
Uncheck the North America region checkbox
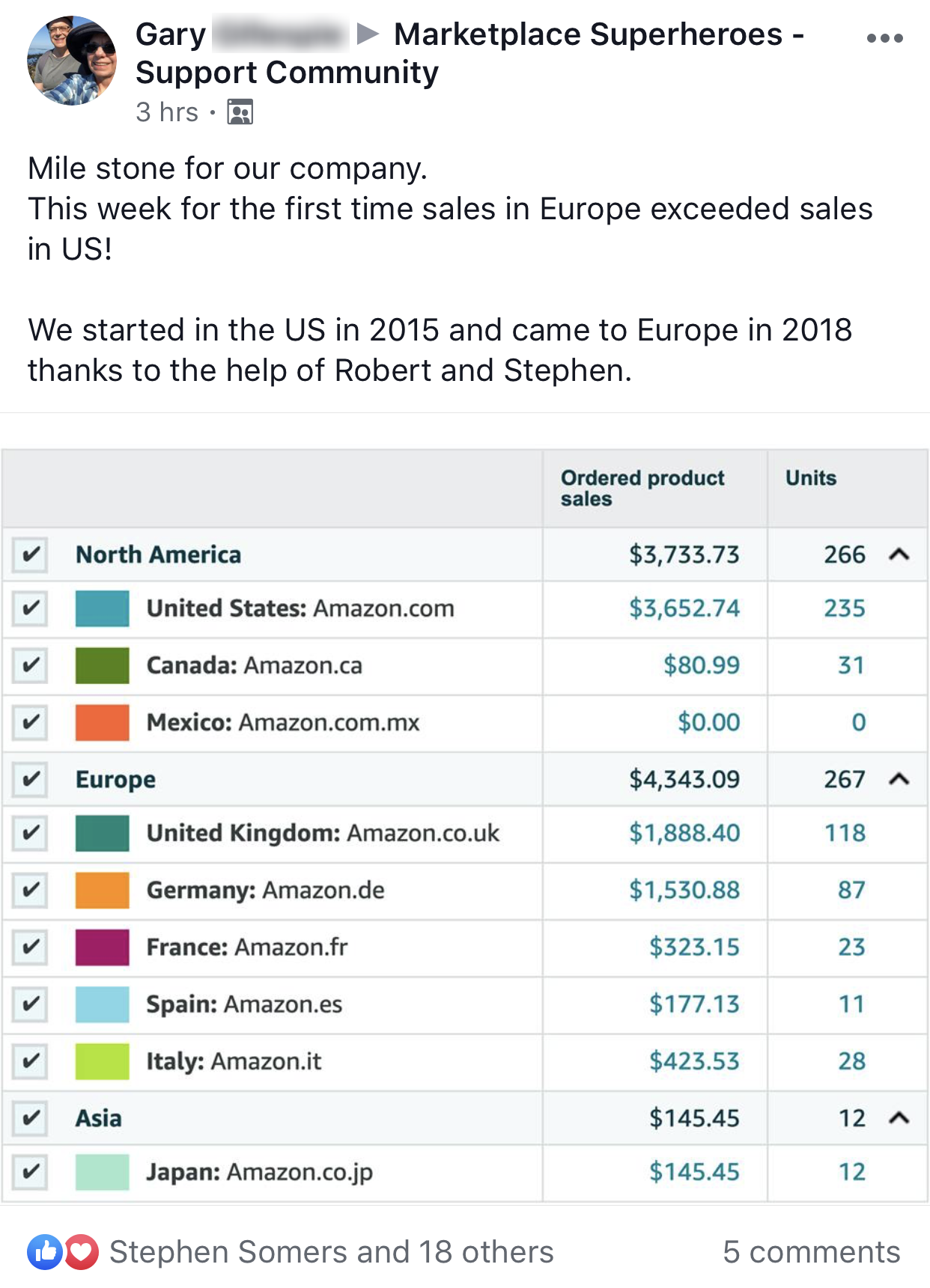pyautogui.click(x=31, y=555)
